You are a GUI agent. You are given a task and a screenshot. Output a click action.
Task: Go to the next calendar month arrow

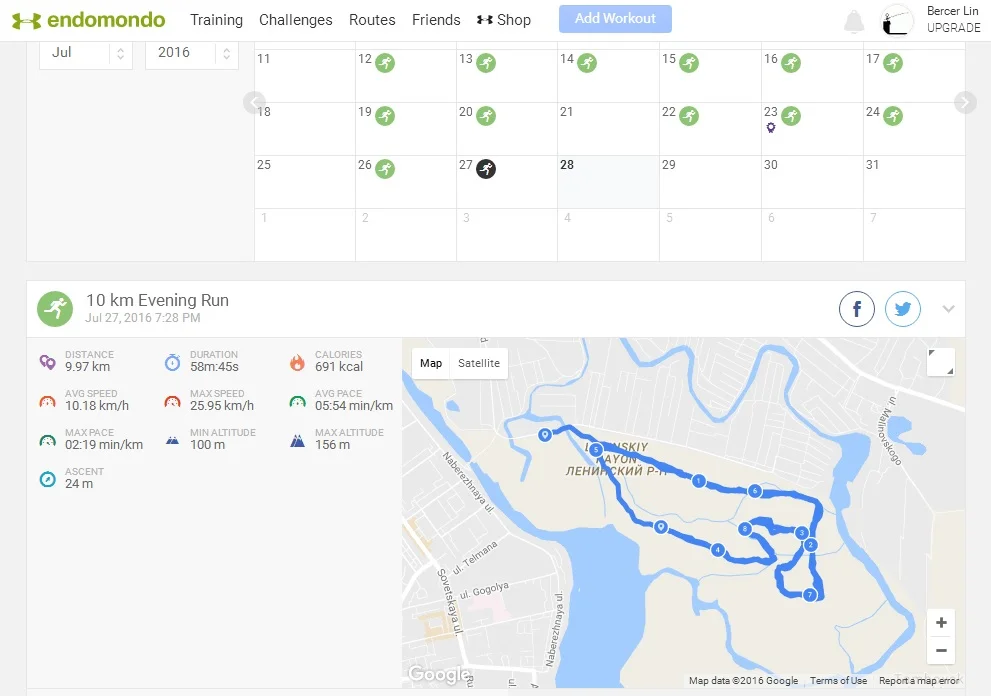[x=964, y=102]
